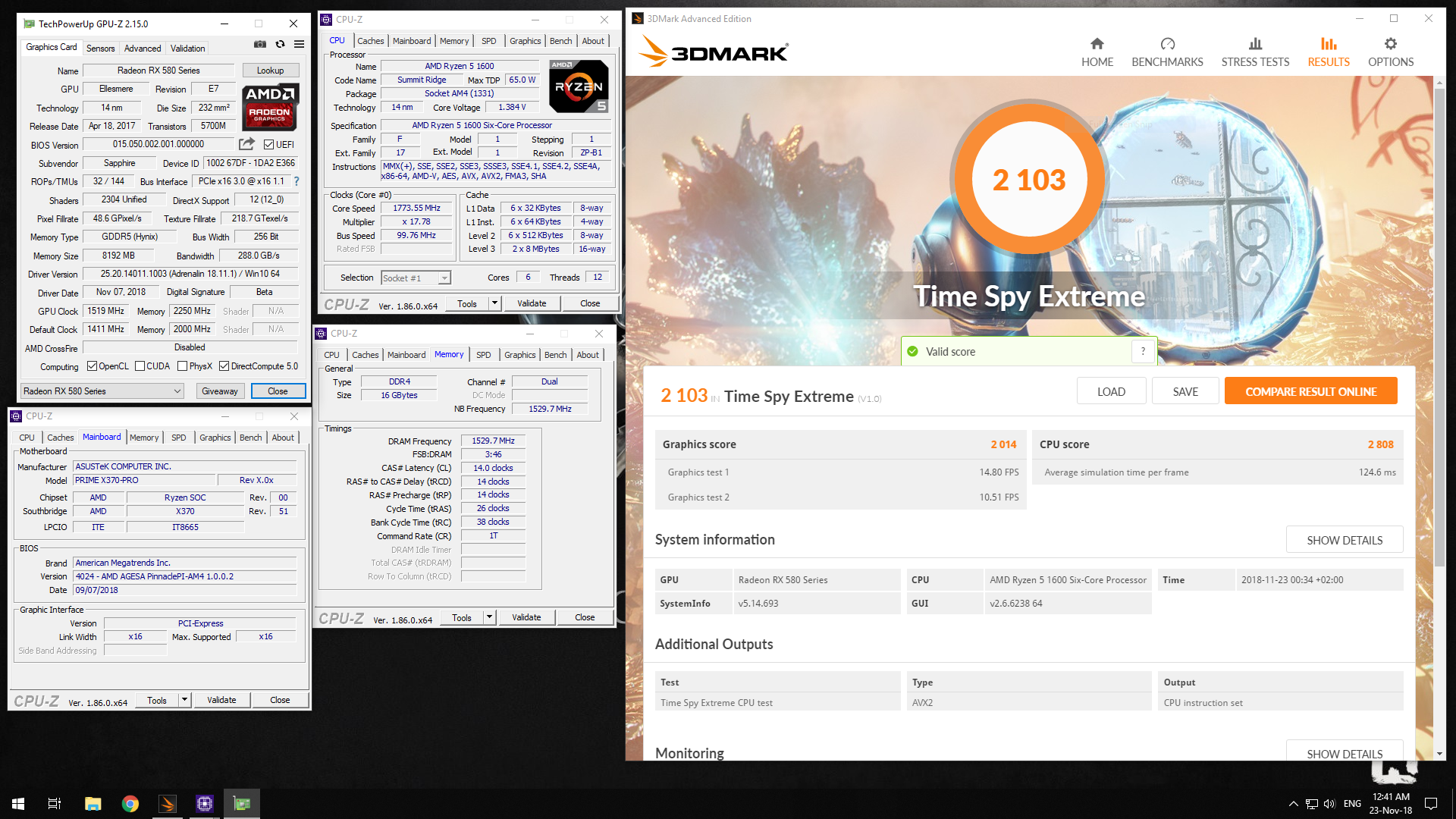Image resolution: width=1456 pixels, height=819 pixels.
Task: Switch to the GPU-Z Validation tab
Action: tap(187, 48)
